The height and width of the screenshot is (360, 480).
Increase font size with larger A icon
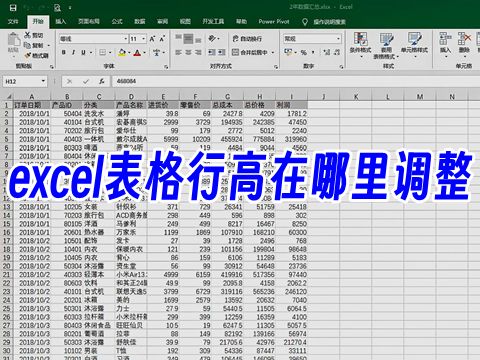point(152,39)
